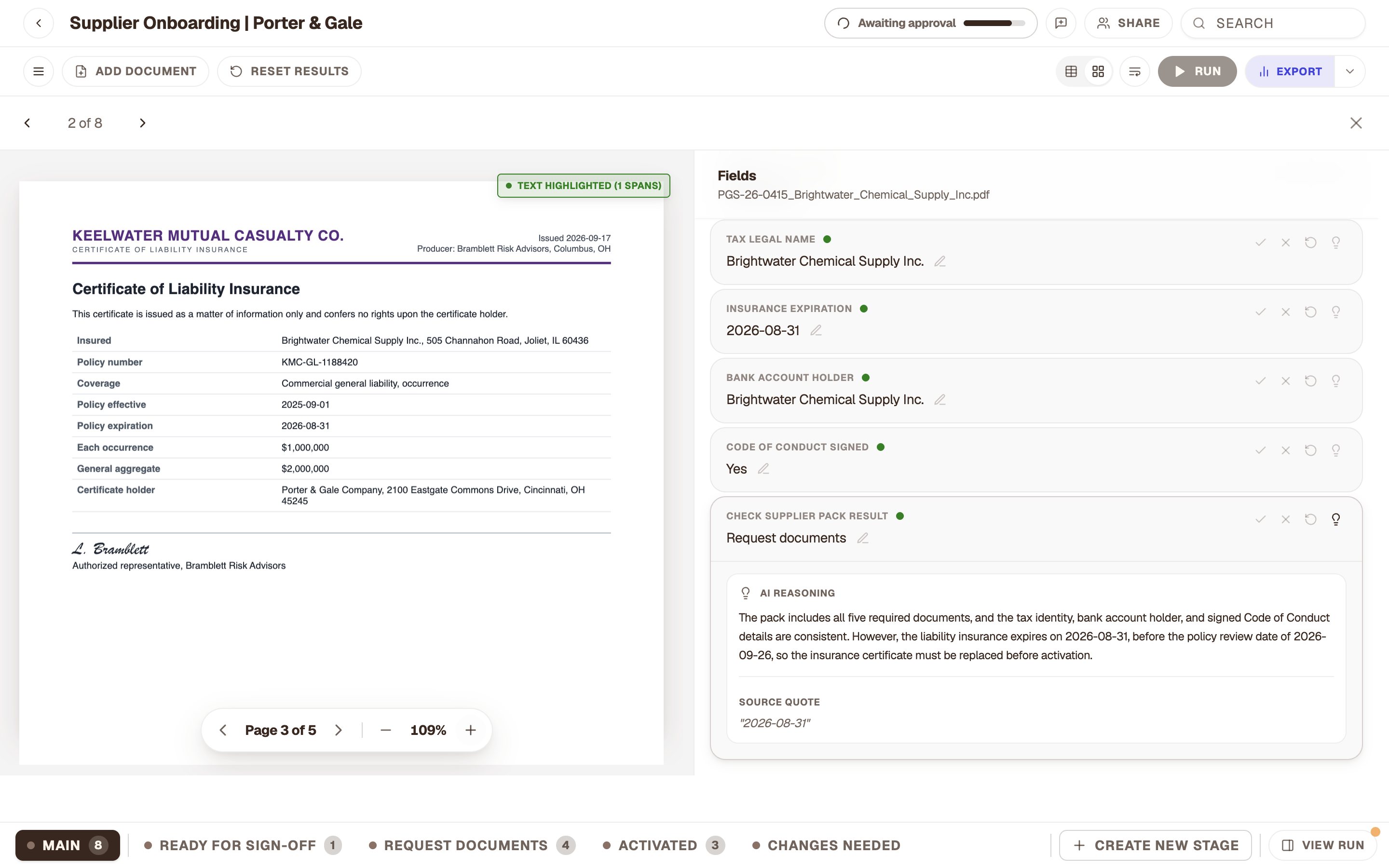Go to next record arrow
The height and width of the screenshot is (868, 1389).
[x=142, y=123]
